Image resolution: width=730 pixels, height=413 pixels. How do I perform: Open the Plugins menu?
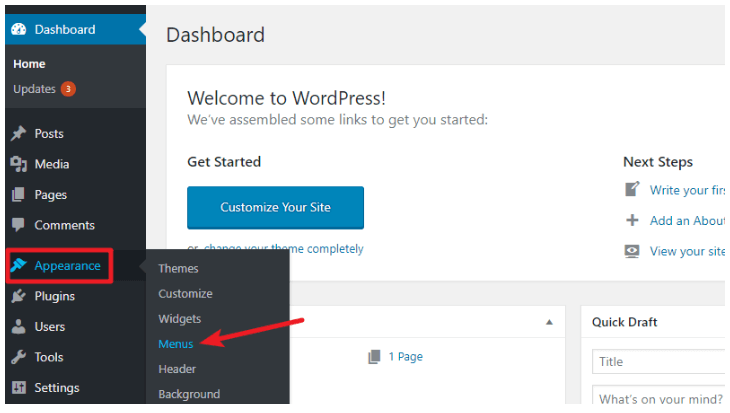[54, 297]
